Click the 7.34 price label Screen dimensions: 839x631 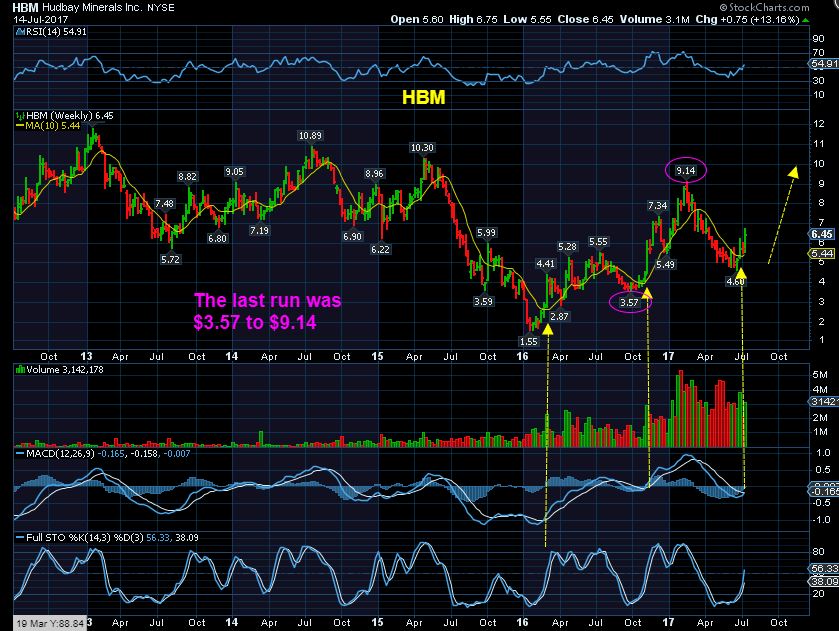tap(658, 206)
